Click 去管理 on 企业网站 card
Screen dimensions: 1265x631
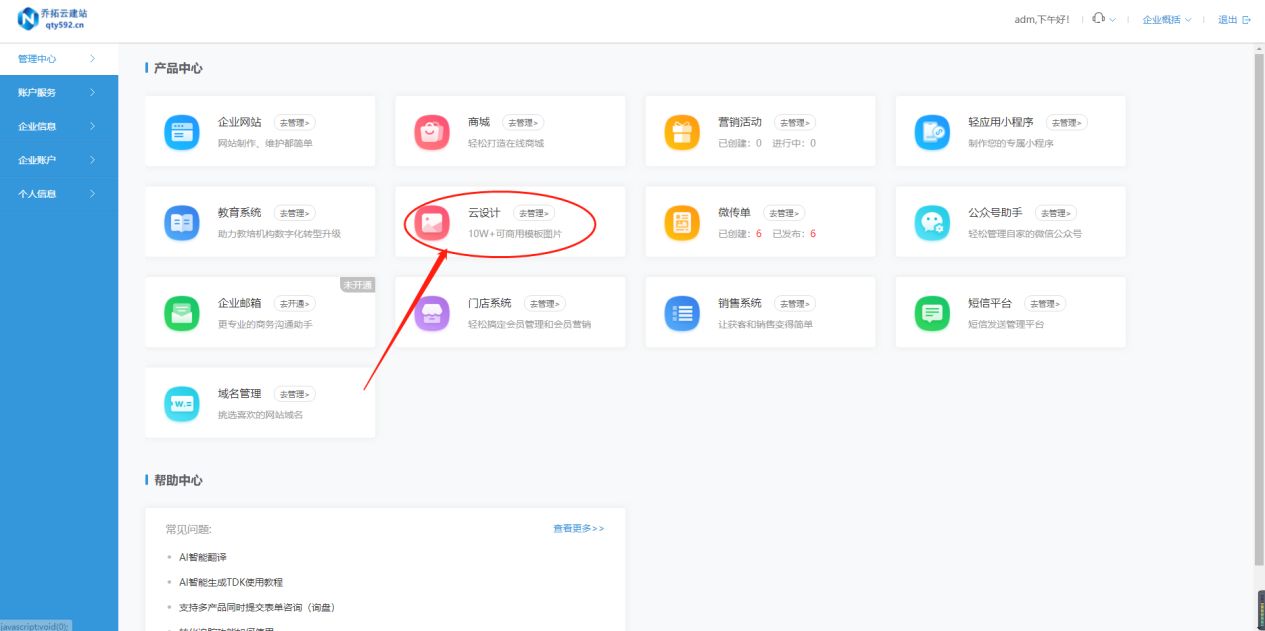tap(295, 121)
